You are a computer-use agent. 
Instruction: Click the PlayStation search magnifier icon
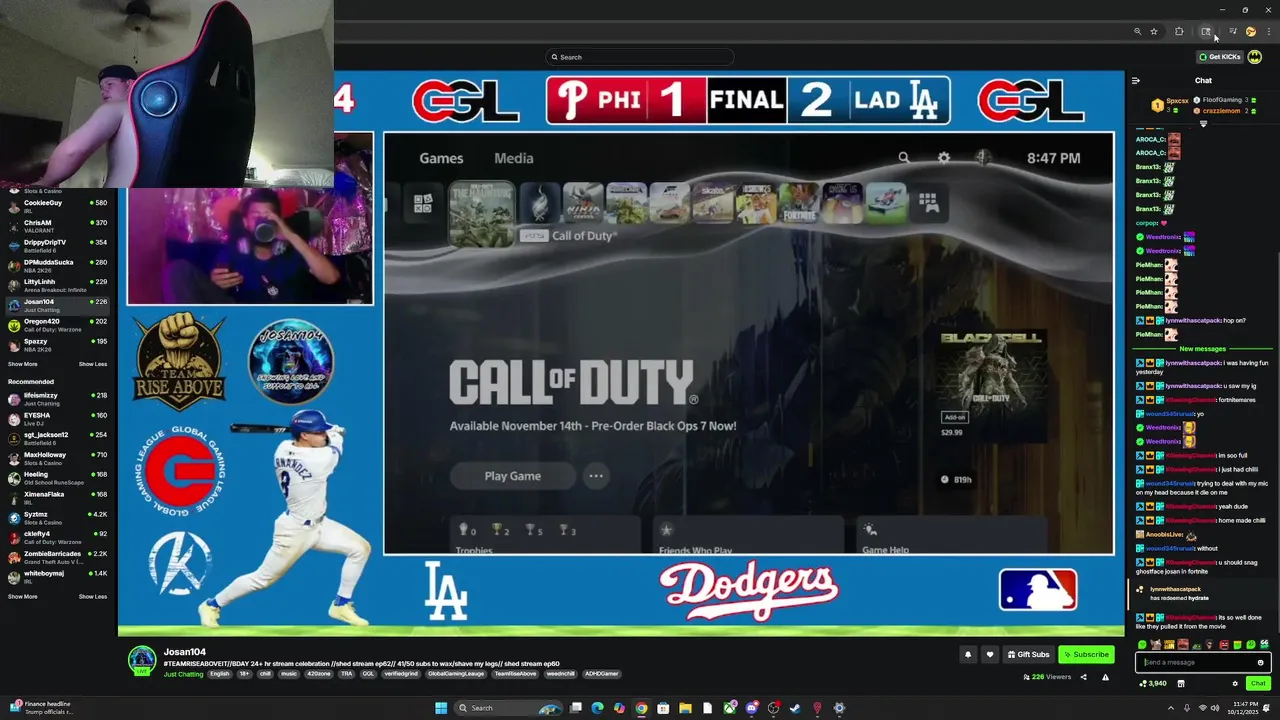click(904, 158)
